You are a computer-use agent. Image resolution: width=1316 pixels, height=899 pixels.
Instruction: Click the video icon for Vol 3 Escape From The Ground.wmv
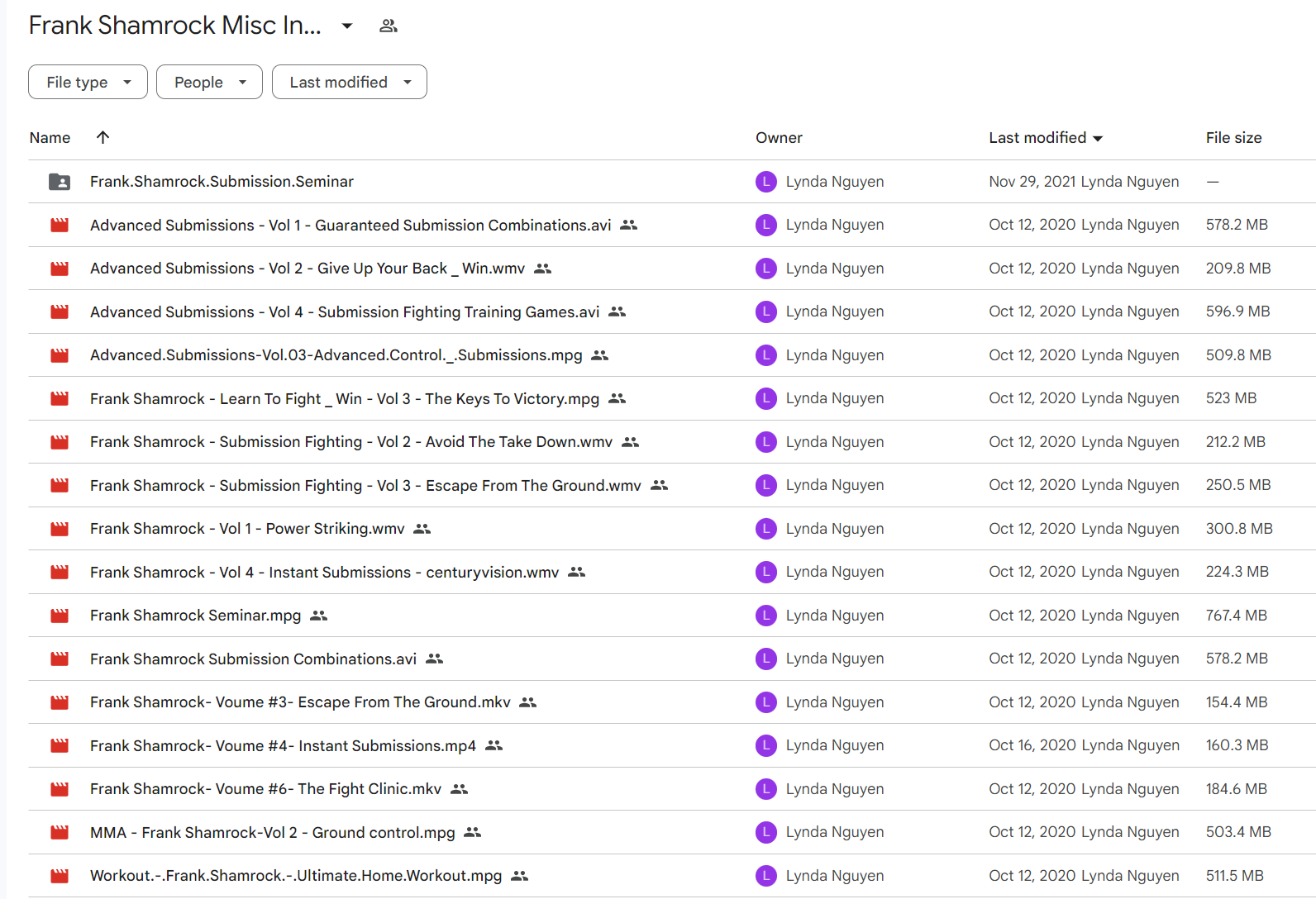(60, 485)
